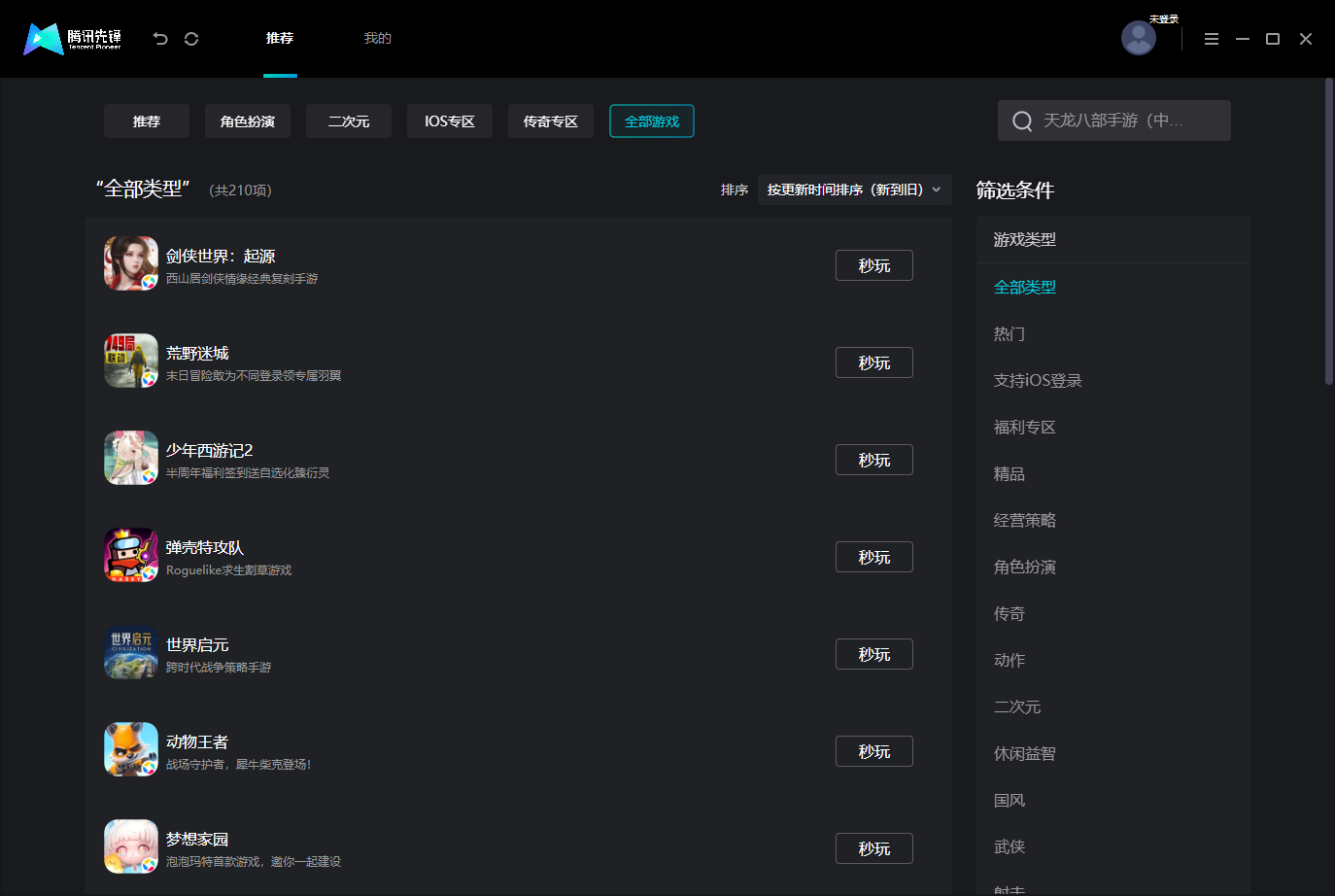Image resolution: width=1335 pixels, height=896 pixels.
Task: Expand the 按更新时间排序 sort dropdown
Action: click(854, 190)
